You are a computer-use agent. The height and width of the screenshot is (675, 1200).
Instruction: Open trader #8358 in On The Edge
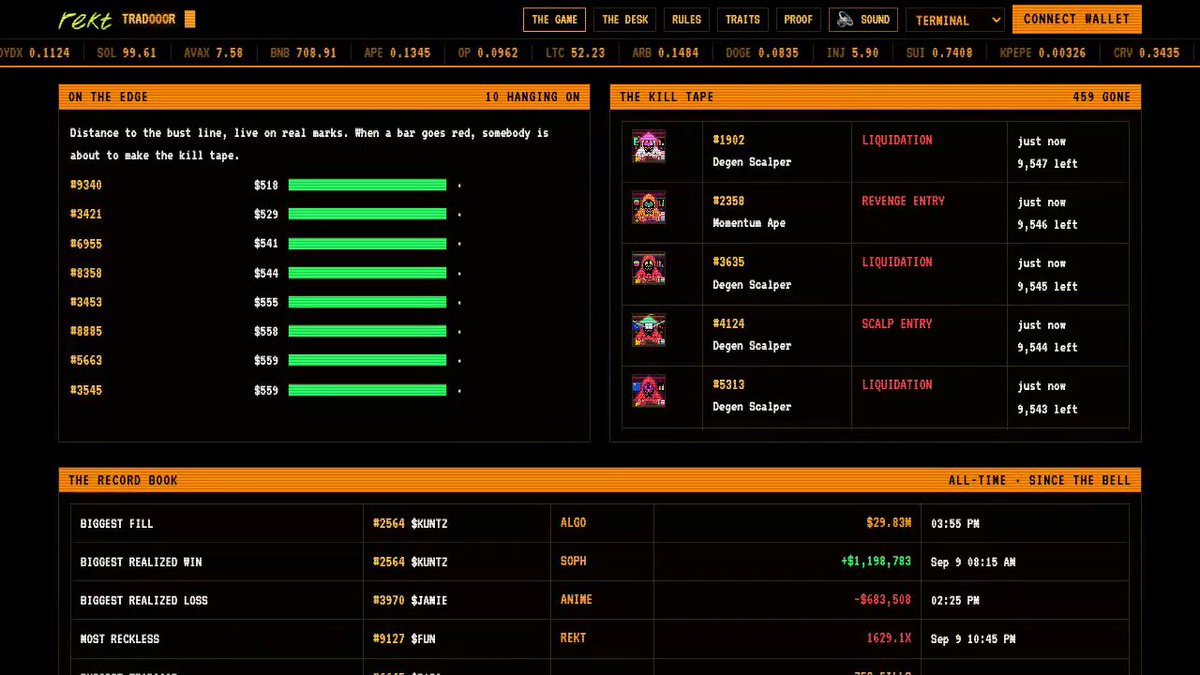[x=86, y=273]
